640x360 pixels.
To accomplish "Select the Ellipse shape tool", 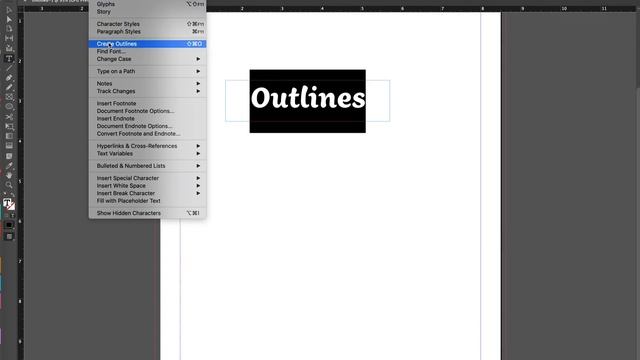I will (x=9, y=107).
